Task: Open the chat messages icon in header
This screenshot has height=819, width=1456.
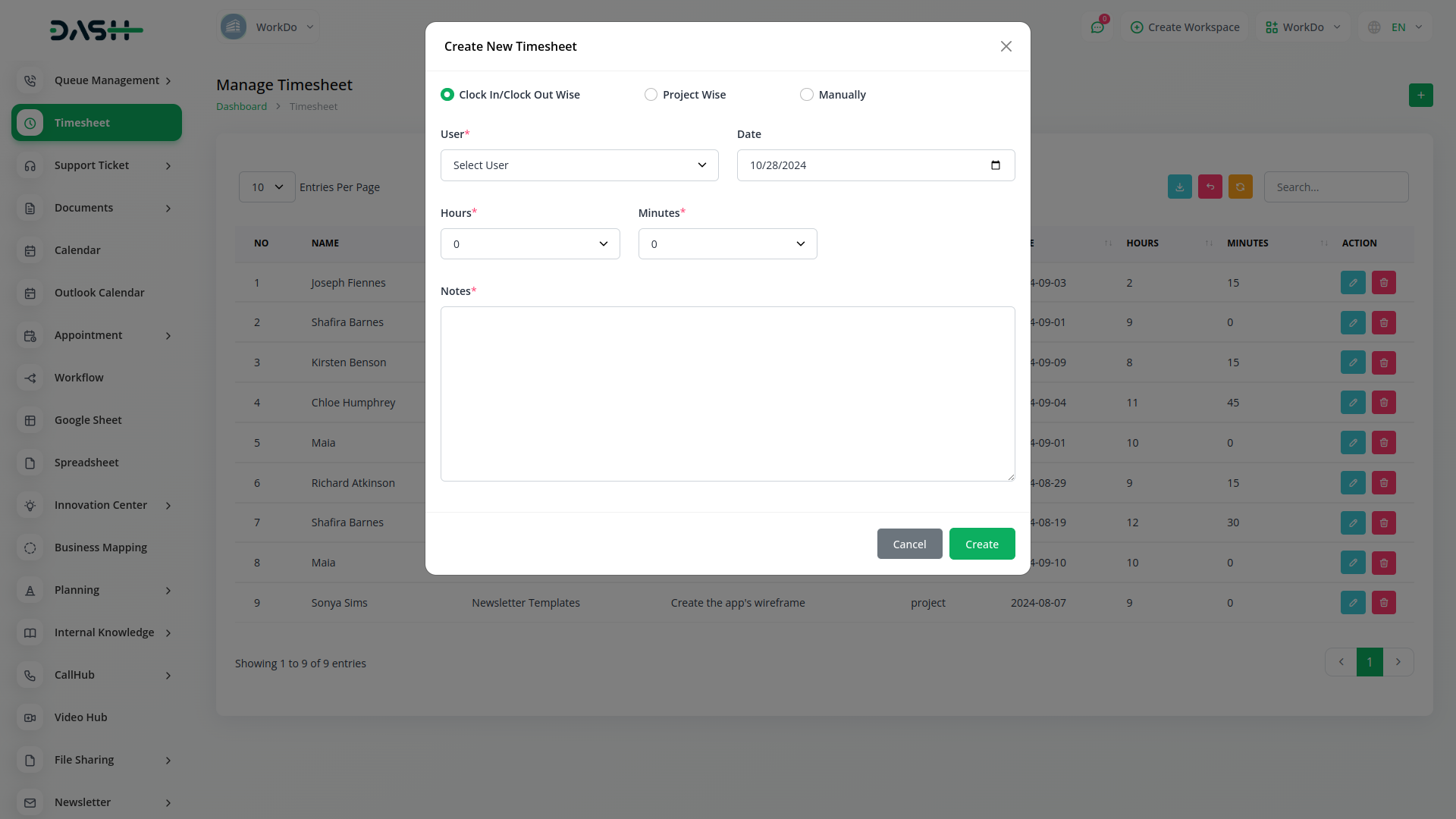Action: click(x=1097, y=27)
